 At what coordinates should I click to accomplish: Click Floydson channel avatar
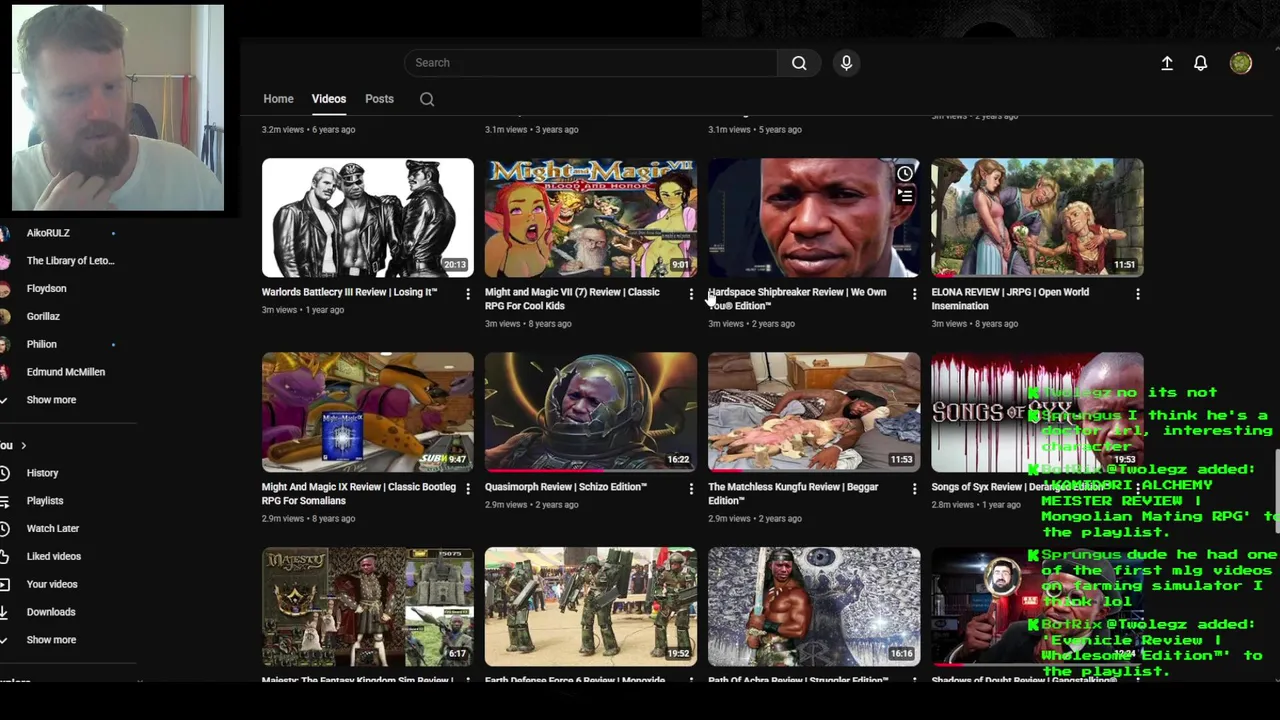point(5,289)
